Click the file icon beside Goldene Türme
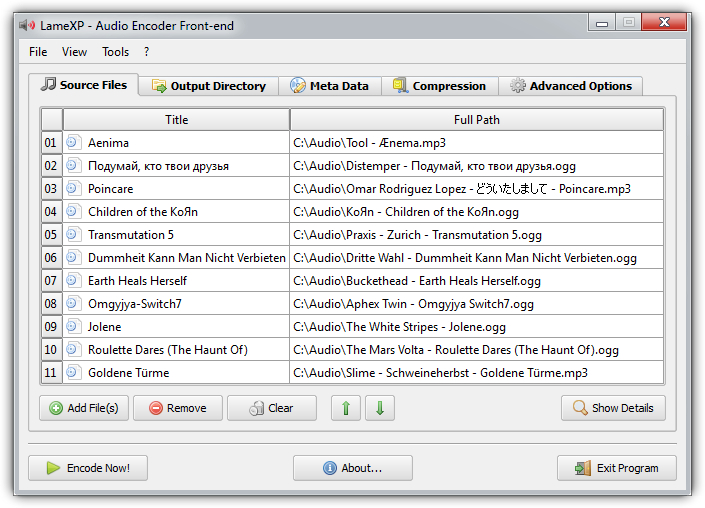This screenshot has height=508, width=705. click(72, 372)
